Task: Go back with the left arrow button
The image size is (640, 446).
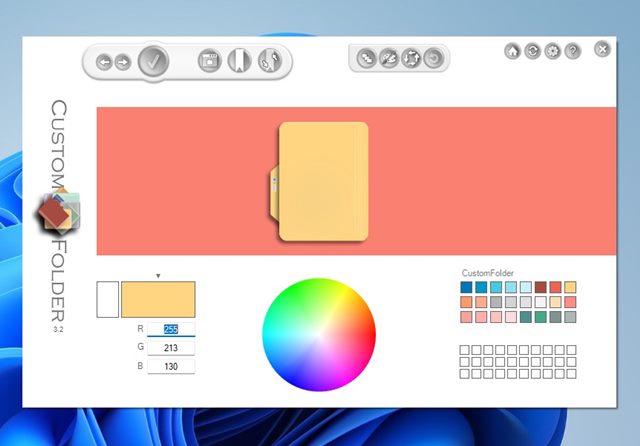Action: 104,62
